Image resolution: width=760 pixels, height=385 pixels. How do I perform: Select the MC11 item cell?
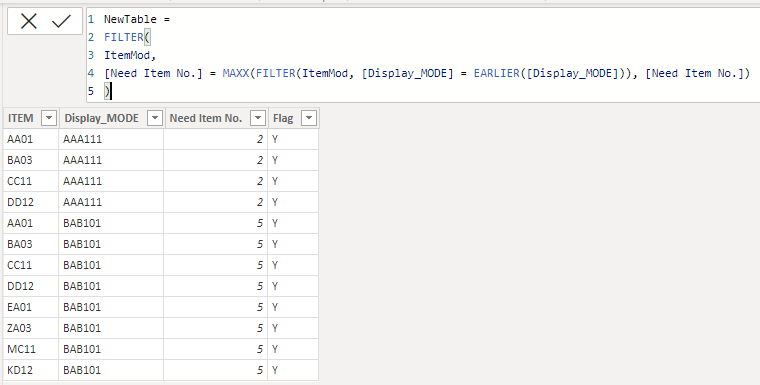pos(31,349)
